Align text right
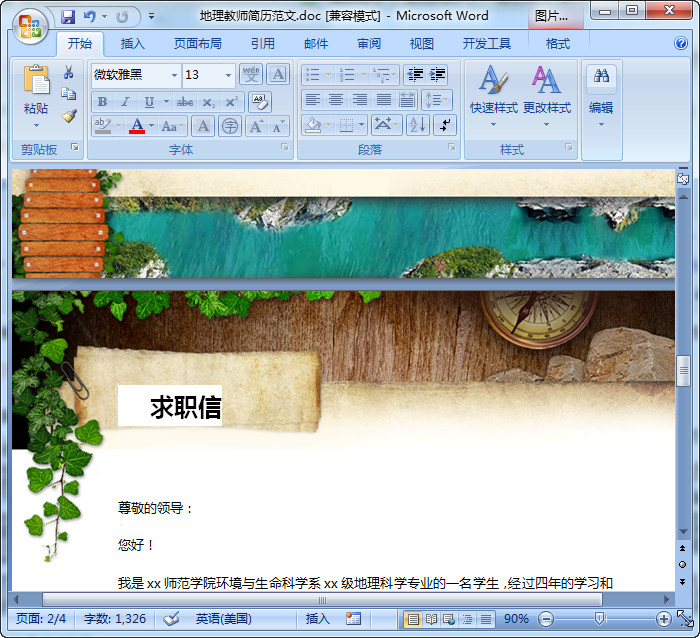The width and height of the screenshot is (700, 638). coord(359,100)
